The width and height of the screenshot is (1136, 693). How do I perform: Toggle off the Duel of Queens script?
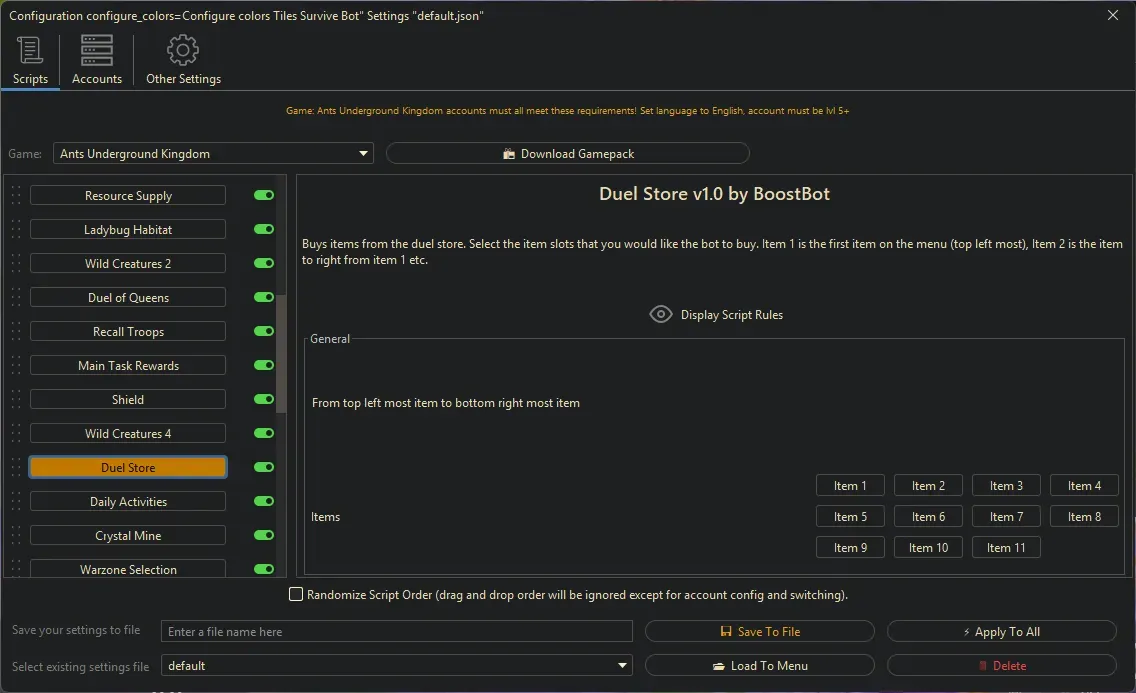[x=264, y=298]
